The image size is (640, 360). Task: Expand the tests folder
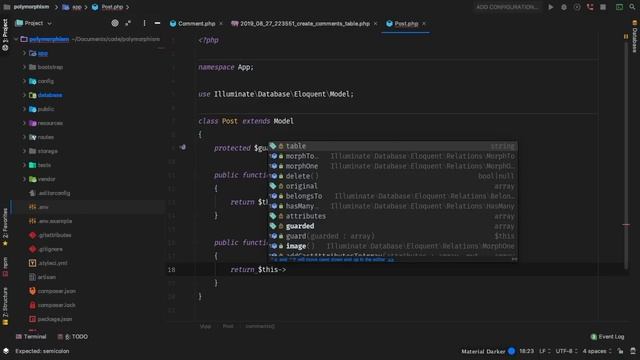tap(24, 165)
